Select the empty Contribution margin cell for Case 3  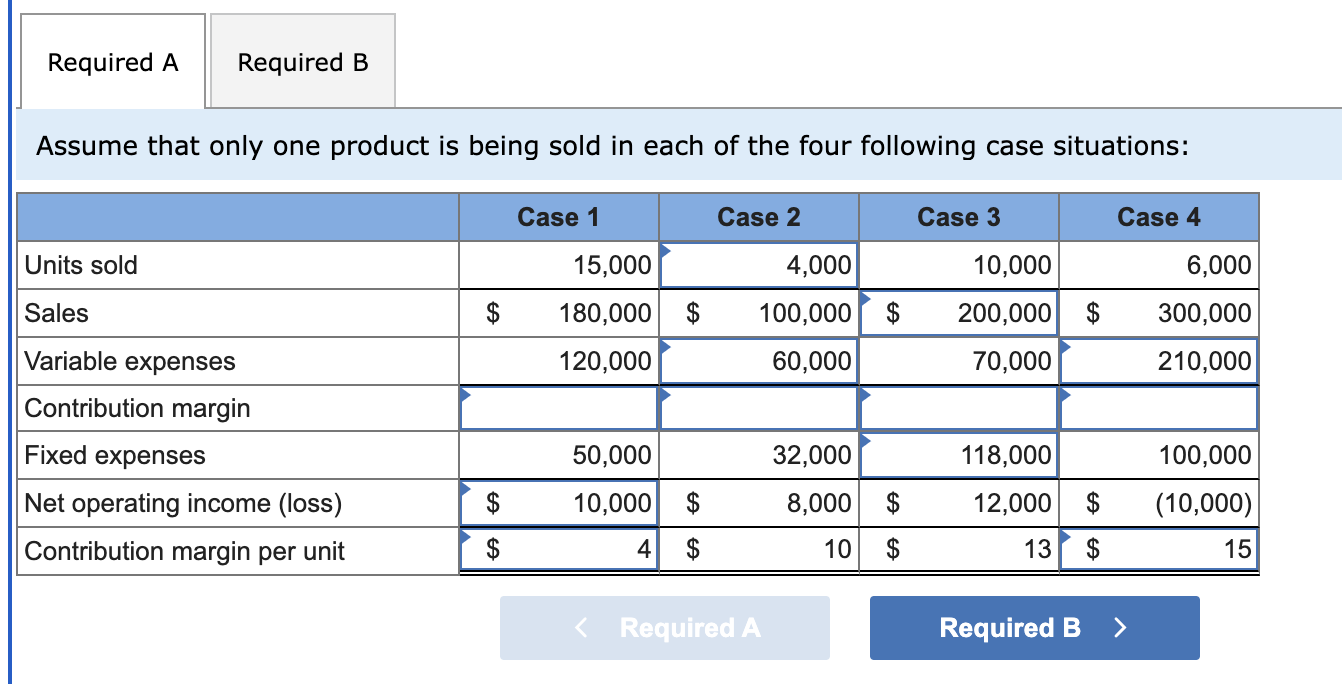coord(958,408)
